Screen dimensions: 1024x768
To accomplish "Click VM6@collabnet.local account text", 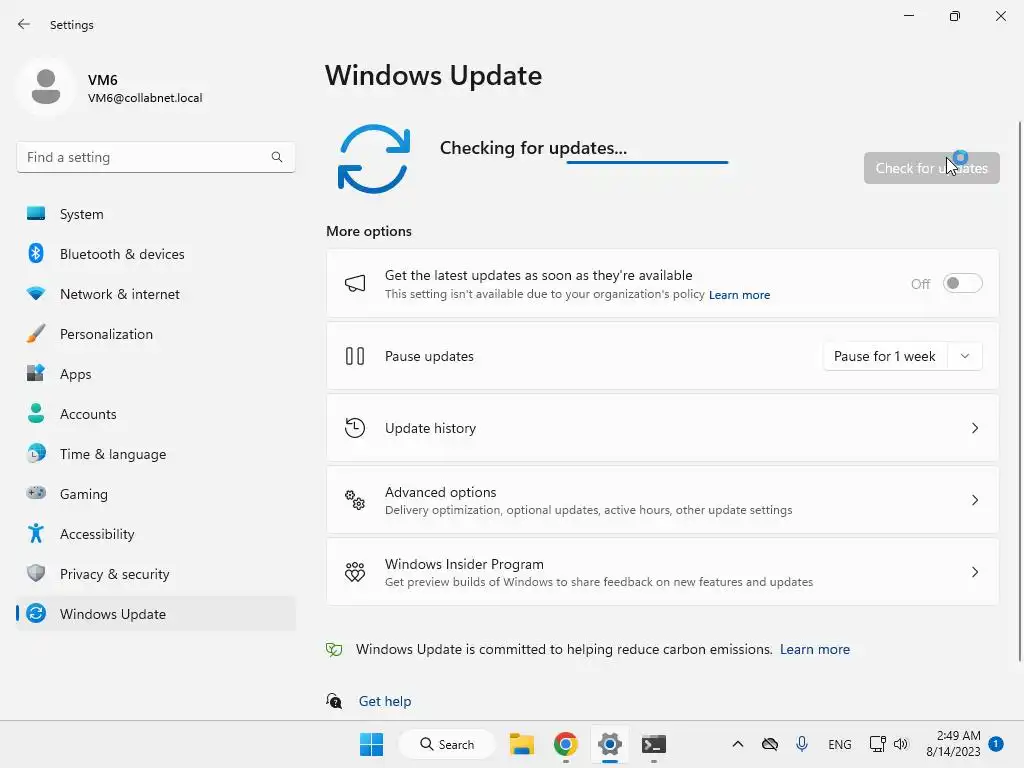I will [145, 98].
